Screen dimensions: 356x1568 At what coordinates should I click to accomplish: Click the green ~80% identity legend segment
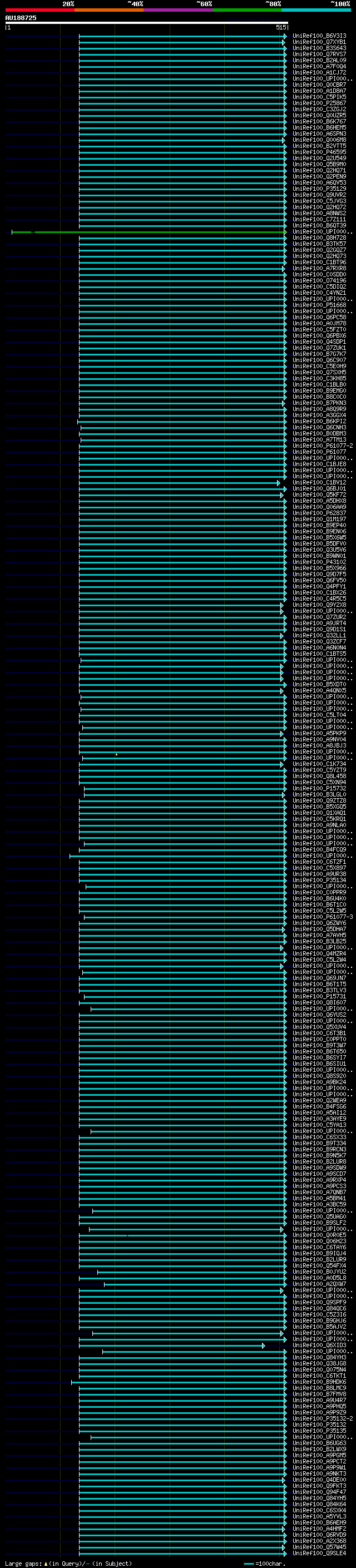coord(247,10)
